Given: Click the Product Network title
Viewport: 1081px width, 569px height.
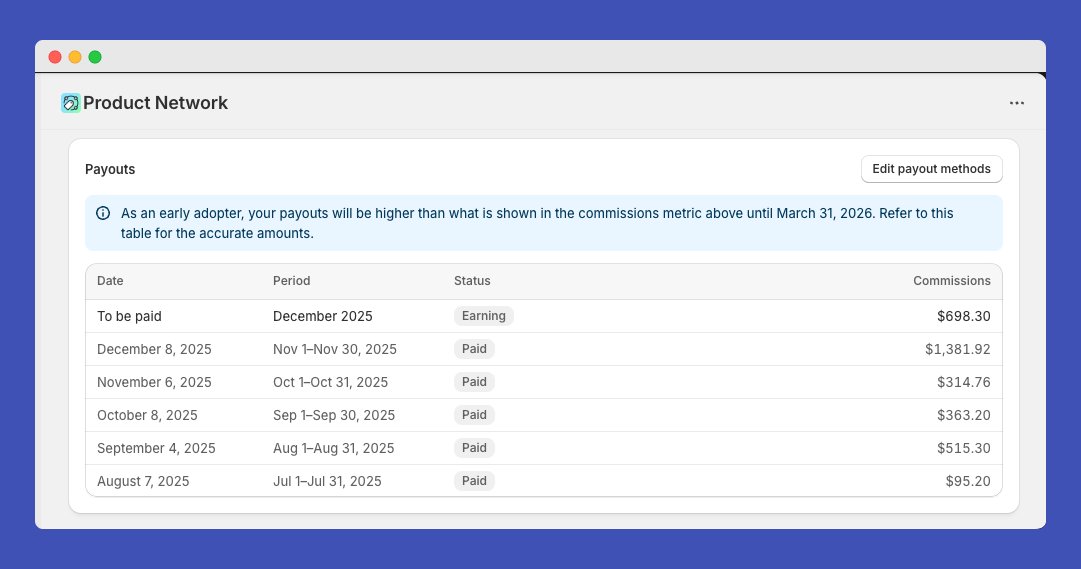Looking at the screenshot, I should (155, 103).
